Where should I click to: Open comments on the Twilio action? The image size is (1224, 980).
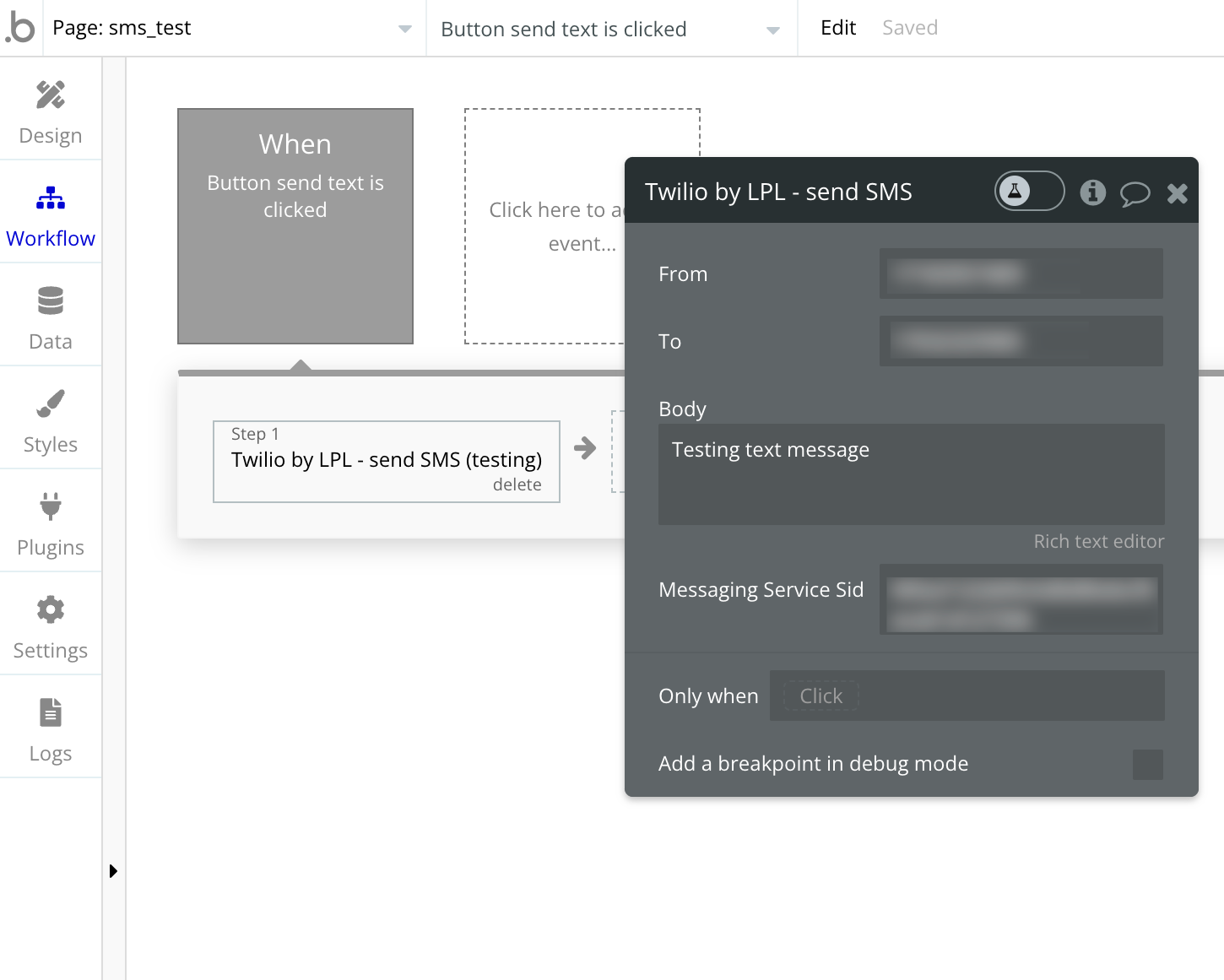click(x=1135, y=193)
